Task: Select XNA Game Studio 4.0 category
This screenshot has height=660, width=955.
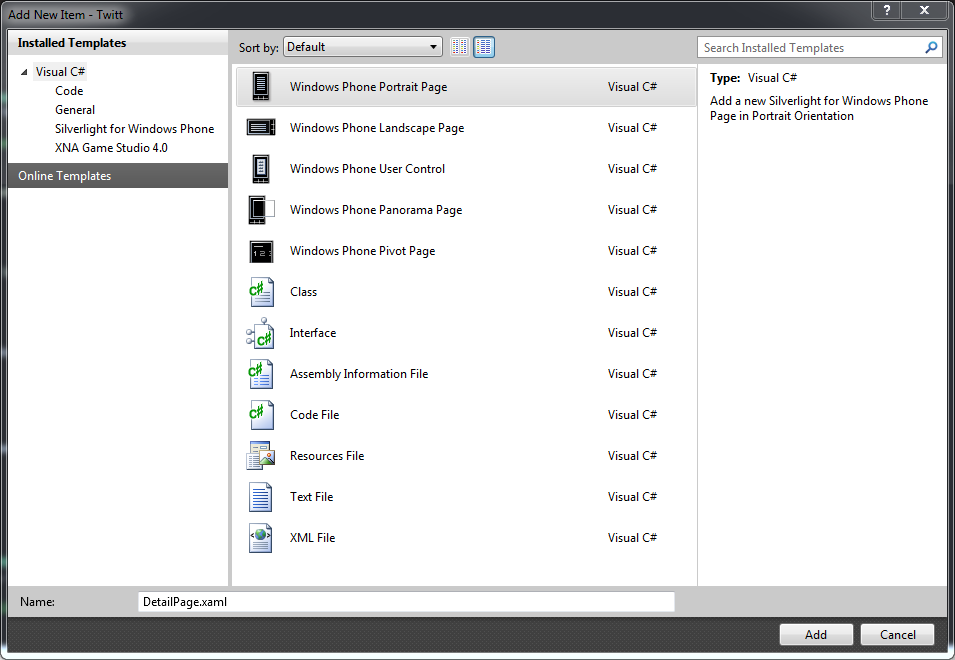Action: point(111,147)
